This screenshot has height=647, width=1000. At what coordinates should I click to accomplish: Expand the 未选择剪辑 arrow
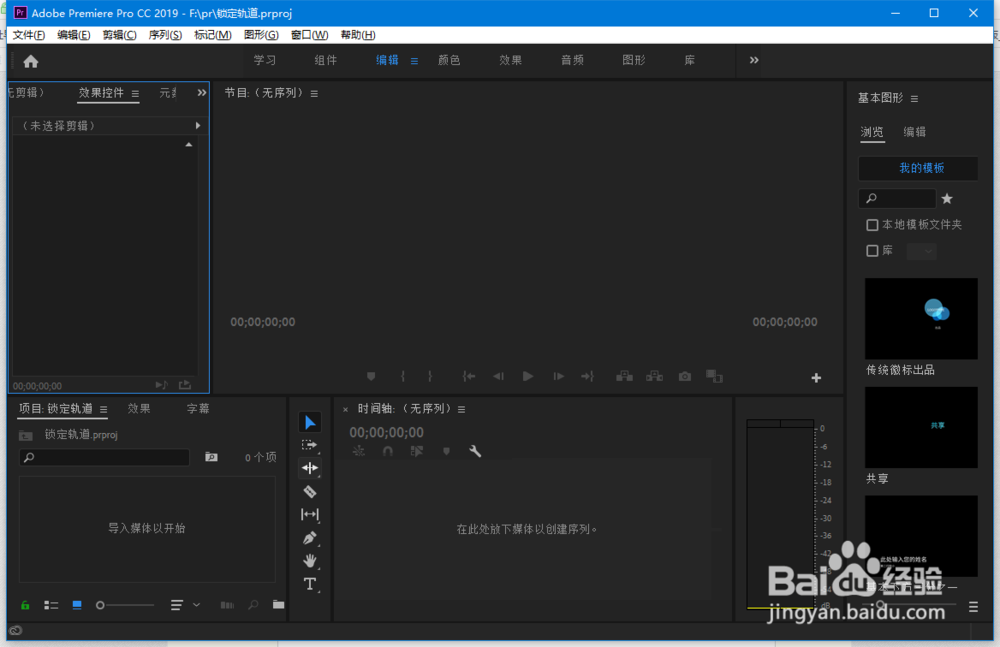click(198, 126)
